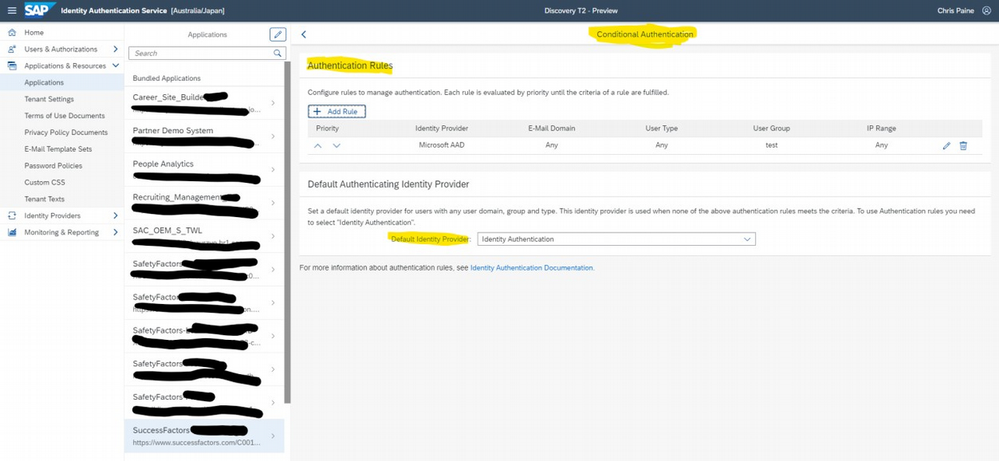Viewport: 999px width, 461px height.
Task: Move rule priority down
Action: coord(336,146)
